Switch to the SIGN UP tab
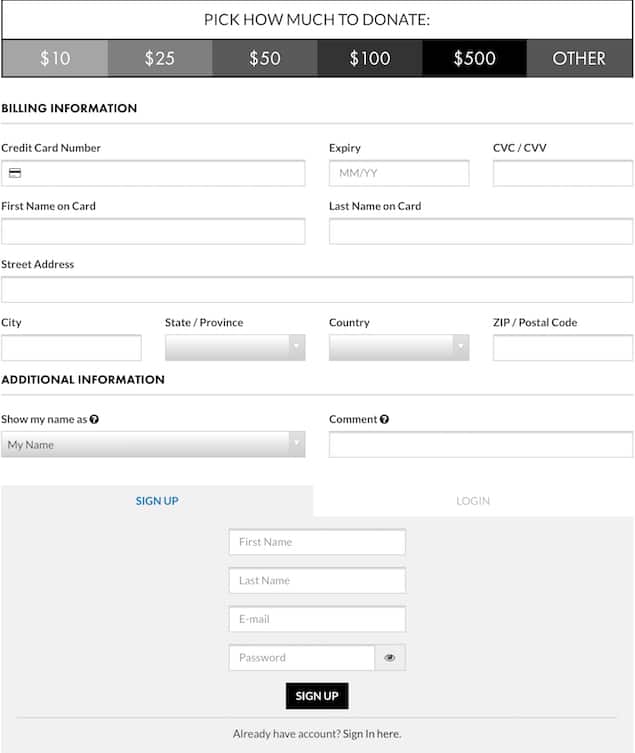 (x=157, y=501)
